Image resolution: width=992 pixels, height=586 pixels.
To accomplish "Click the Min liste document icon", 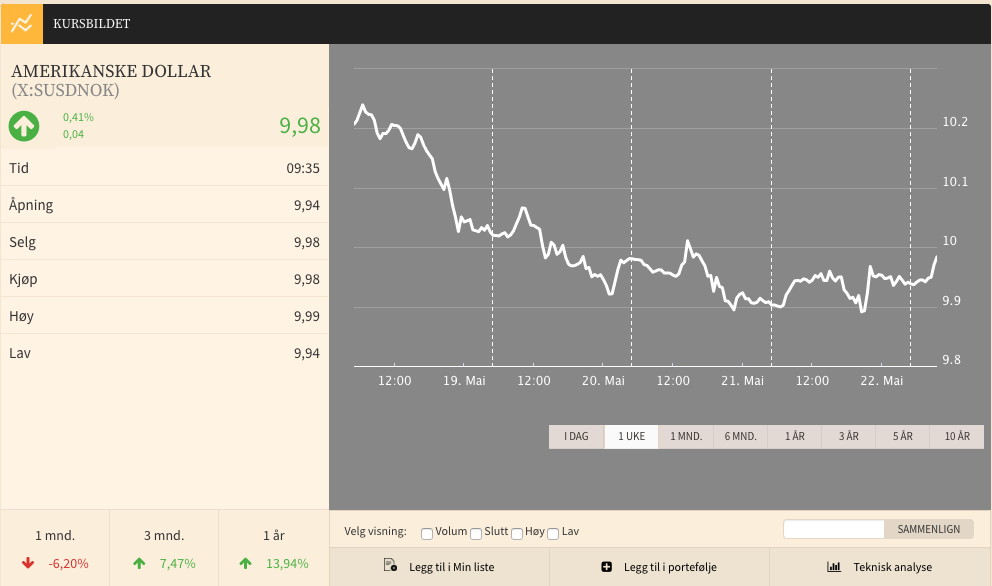I will pos(390,566).
